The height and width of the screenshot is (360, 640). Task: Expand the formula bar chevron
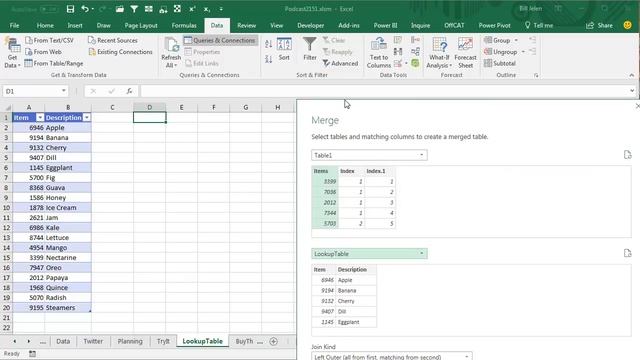[x=632, y=91]
